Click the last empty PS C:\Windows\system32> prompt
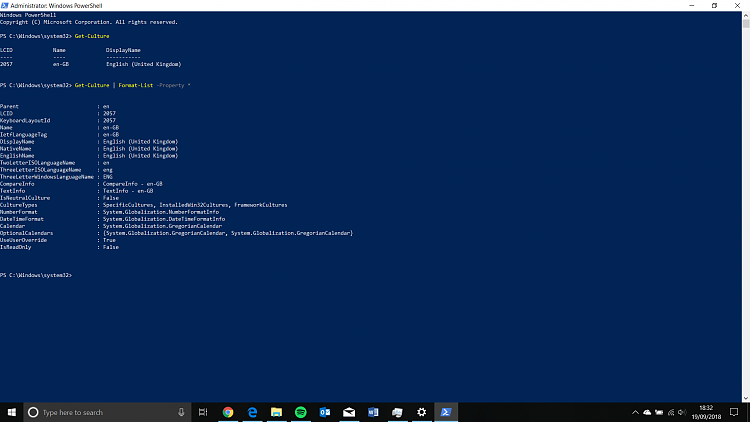Screen dimensions: 750x422 click(x=36, y=275)
